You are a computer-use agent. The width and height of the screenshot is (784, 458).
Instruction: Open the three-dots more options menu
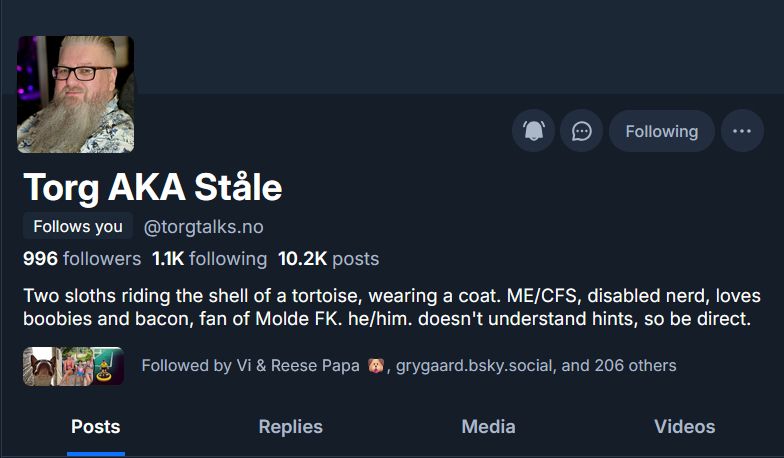pyautogui.click(x=741, y=131)
